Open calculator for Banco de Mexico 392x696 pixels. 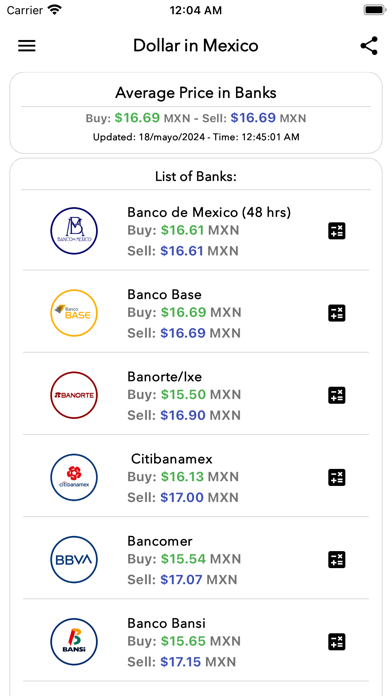click(337, 231)
